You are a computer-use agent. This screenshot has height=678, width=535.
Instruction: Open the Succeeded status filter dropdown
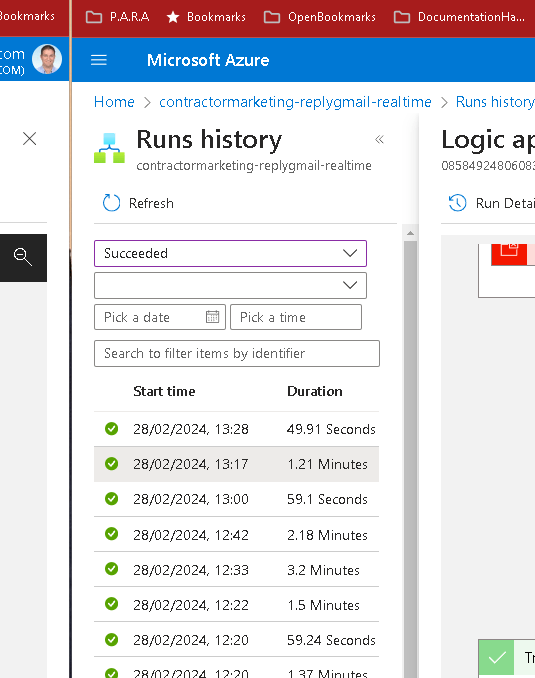tap(230, 253)
